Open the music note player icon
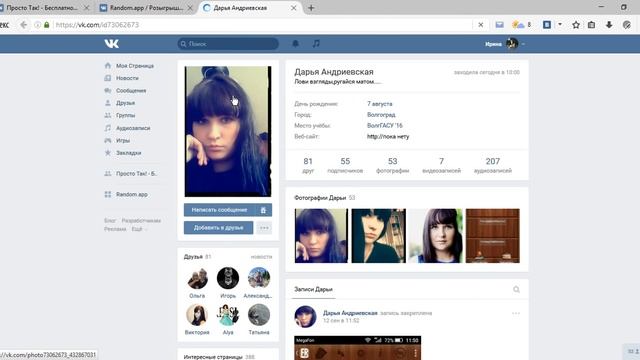Image resolution: width=640 pixels, height=360 pixels. click(316, 43)
